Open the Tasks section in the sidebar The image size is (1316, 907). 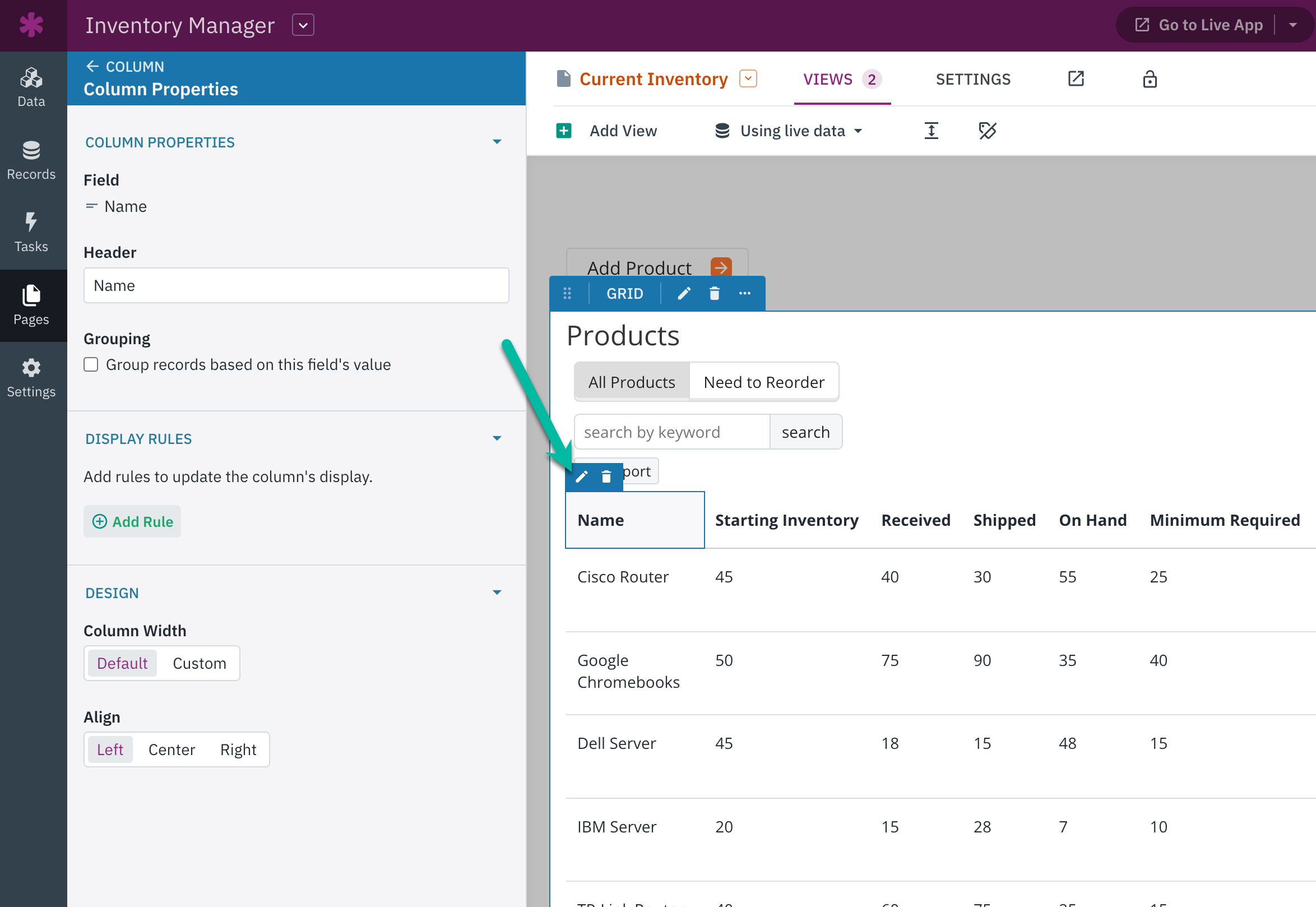click(31, 233)
